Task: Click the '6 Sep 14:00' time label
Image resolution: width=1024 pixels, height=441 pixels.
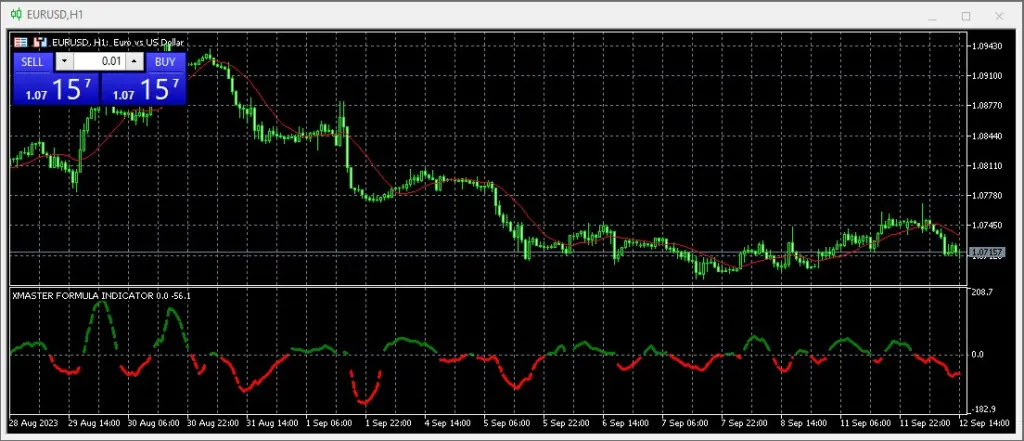Action: (x=626, y=423)
